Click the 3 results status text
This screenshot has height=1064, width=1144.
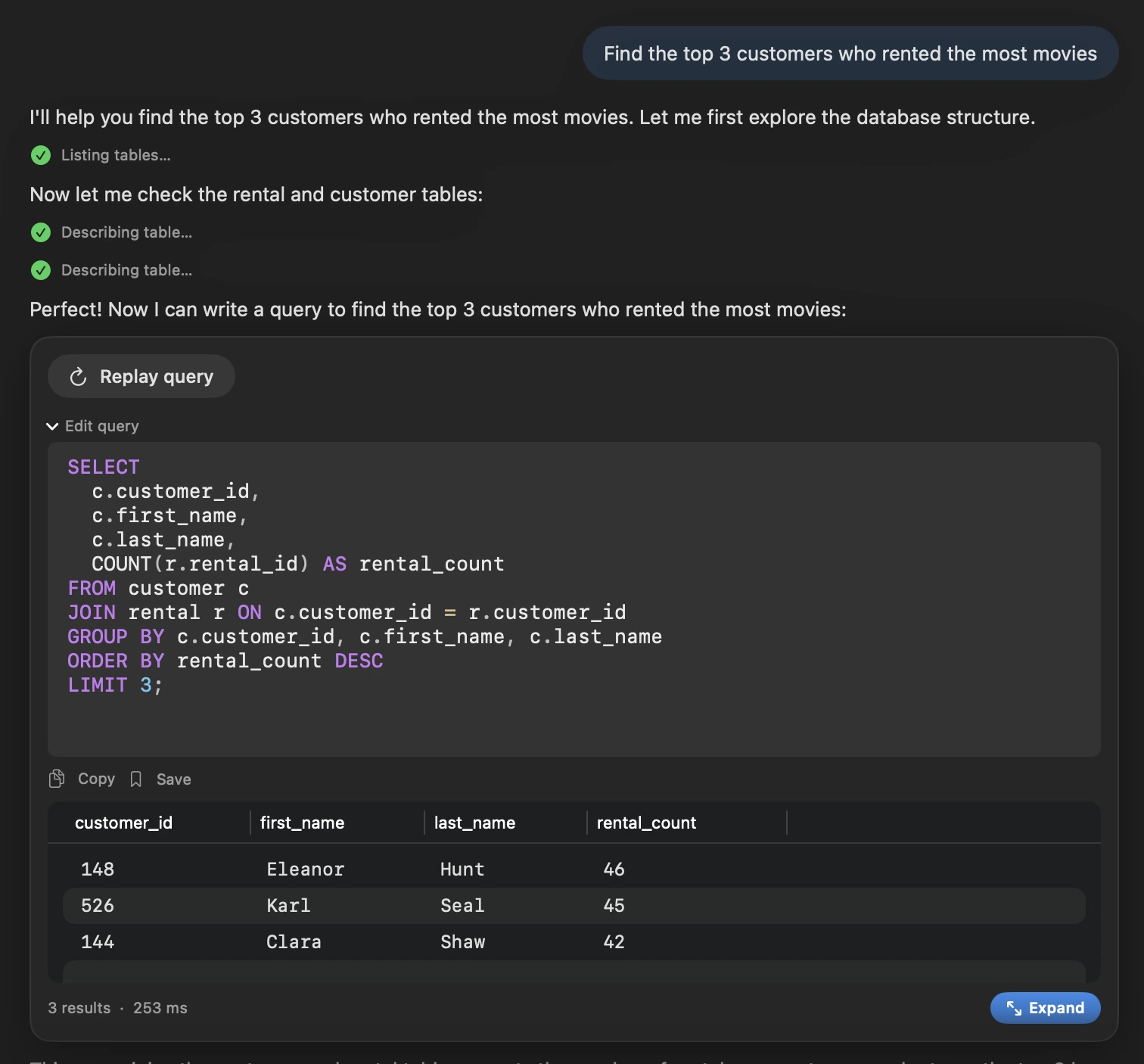tap(79, 1008)
